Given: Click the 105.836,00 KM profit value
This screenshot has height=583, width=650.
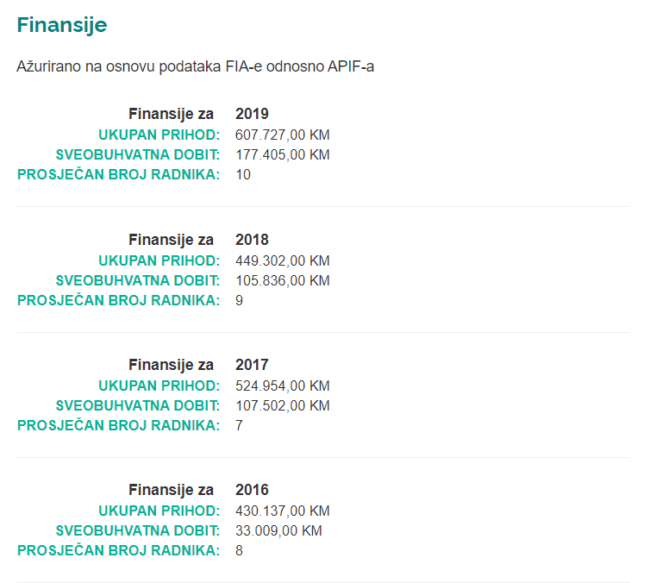Looking at the screenshot, I should click(x=282, y=280).
